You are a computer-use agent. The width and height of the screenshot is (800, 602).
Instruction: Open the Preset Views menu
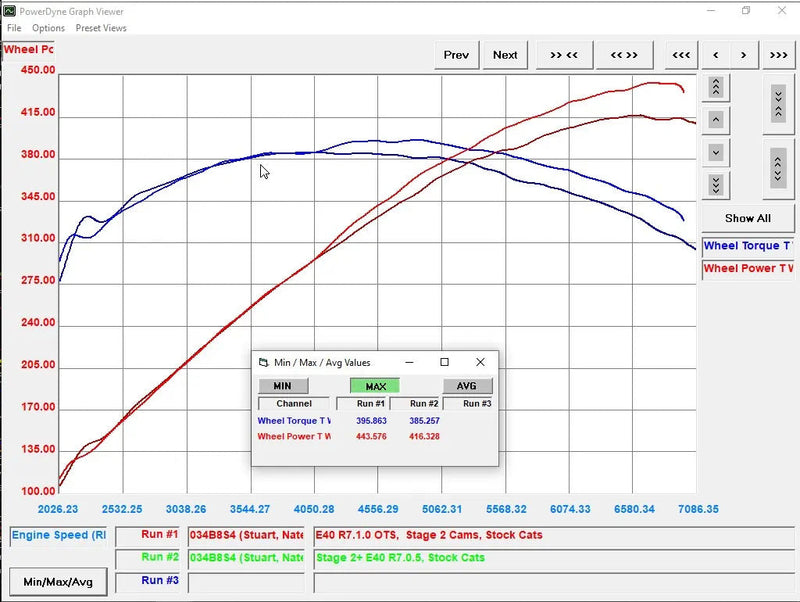pyautogui.click(x=101, y=28)
